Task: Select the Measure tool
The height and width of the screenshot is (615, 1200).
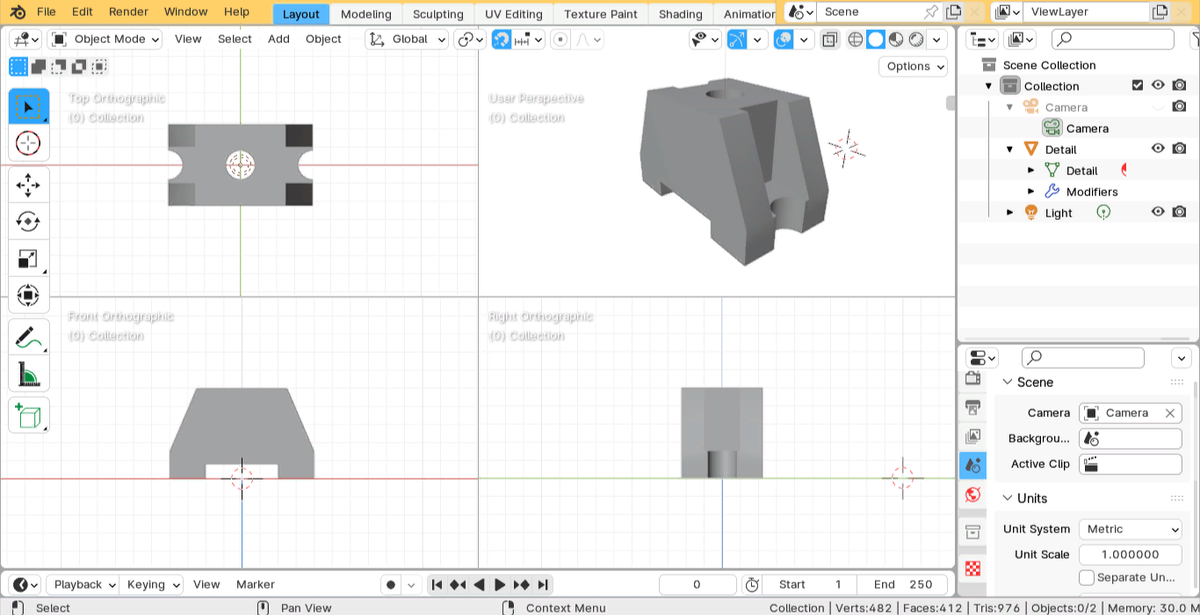Action: [x=28, y=375]
